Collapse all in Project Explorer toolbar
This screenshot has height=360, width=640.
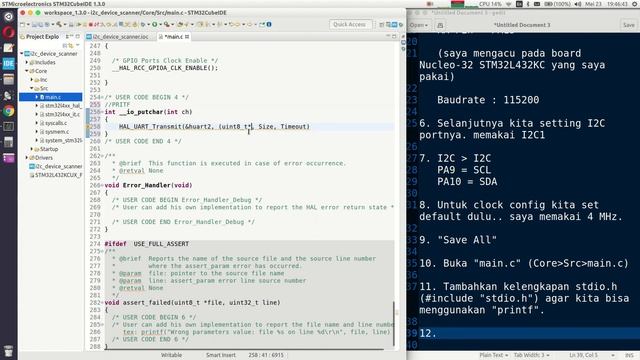point(64,45)
